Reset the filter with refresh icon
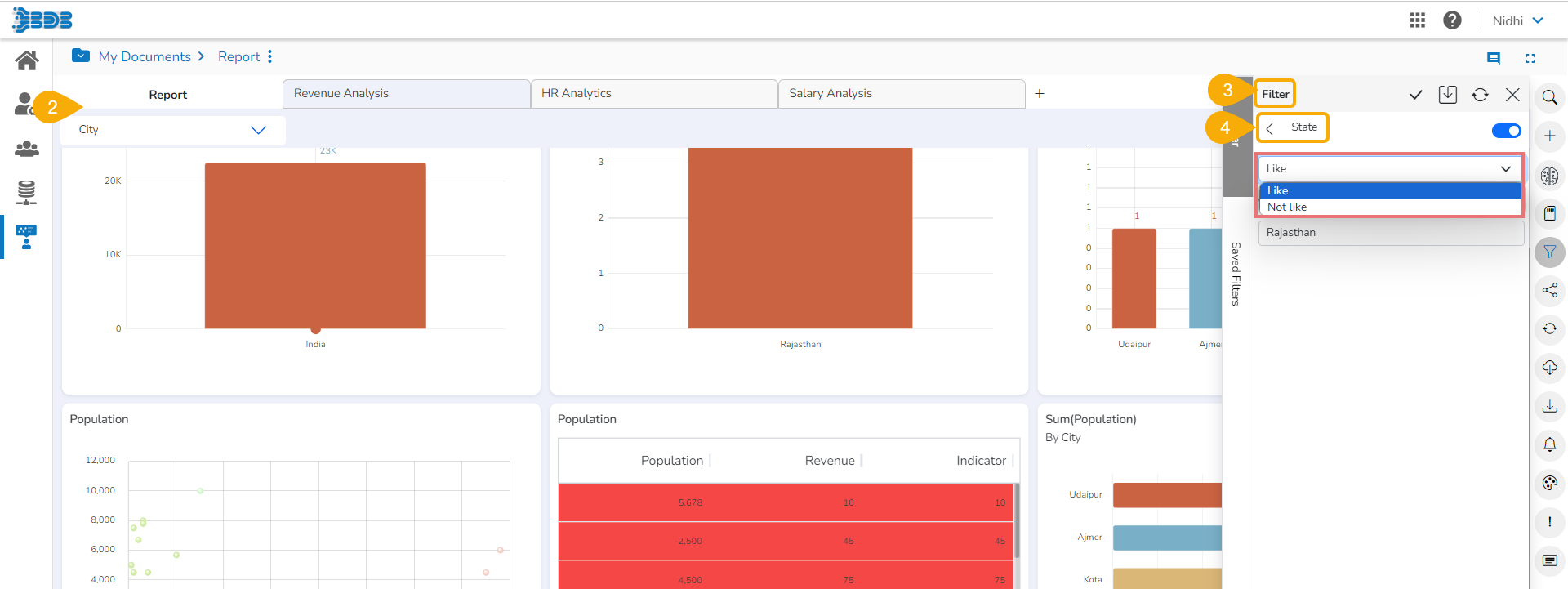This screenshot has height=589, width=1568. coord(1480,95)
